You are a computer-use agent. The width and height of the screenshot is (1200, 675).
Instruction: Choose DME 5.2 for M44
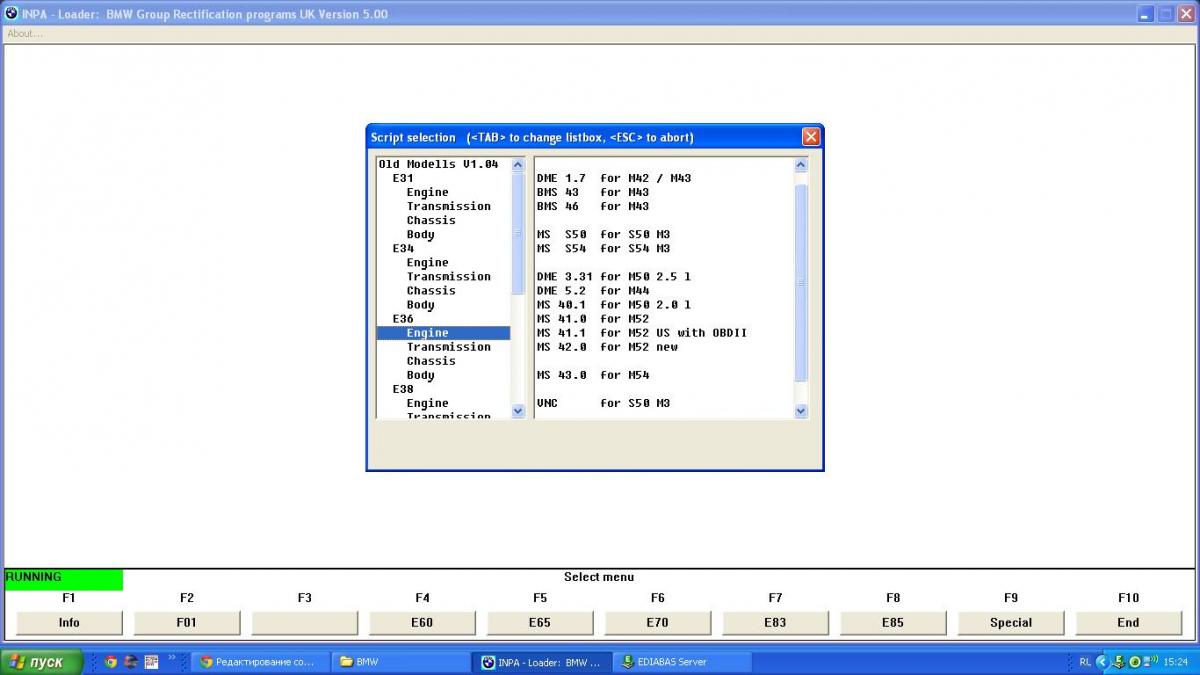pos(593,290)
